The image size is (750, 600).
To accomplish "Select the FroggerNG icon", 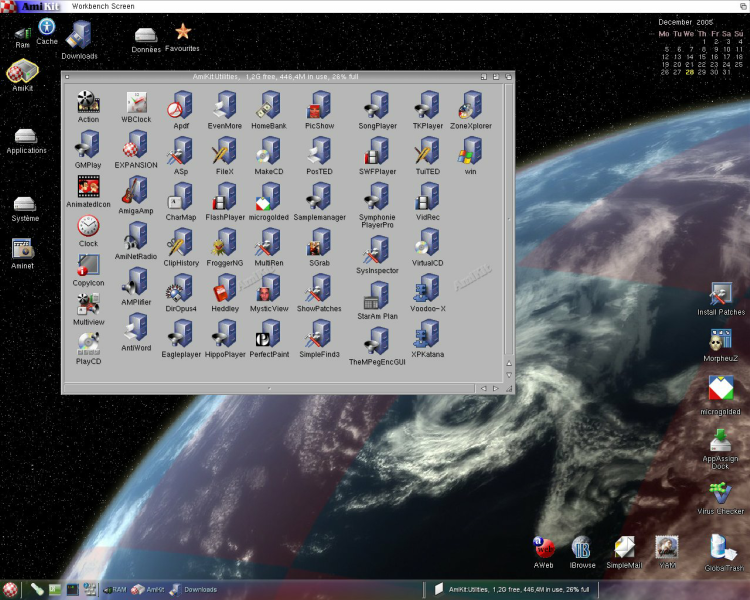I will 225,242.
